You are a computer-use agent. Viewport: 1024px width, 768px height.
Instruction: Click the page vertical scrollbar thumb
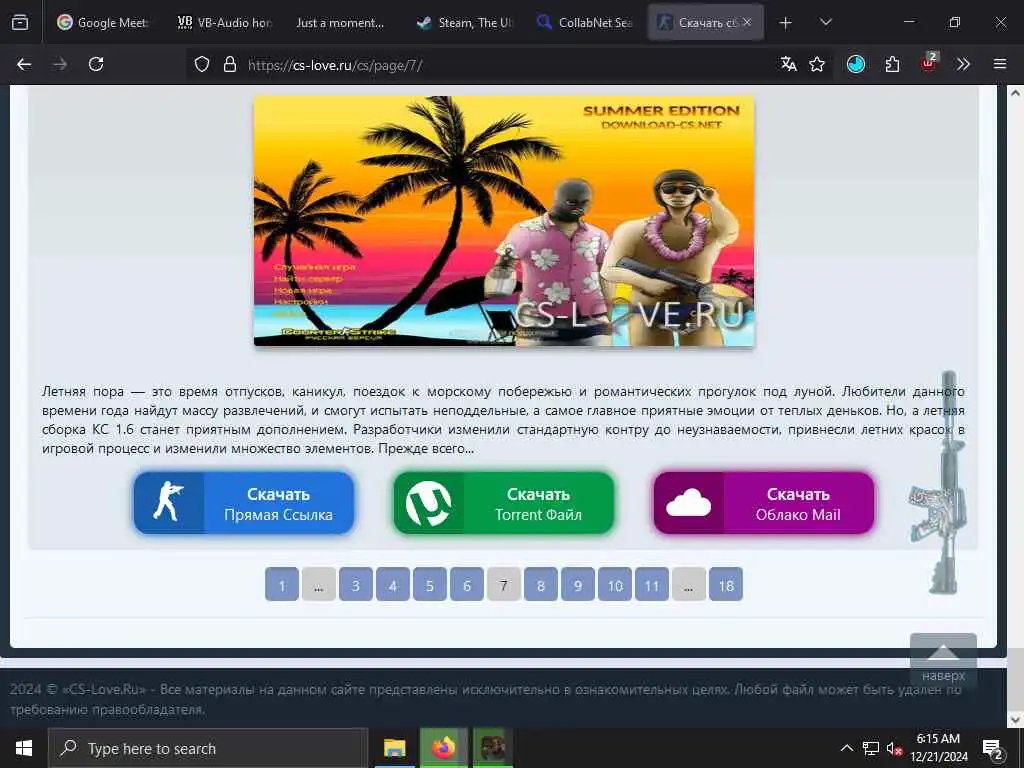1015,679
